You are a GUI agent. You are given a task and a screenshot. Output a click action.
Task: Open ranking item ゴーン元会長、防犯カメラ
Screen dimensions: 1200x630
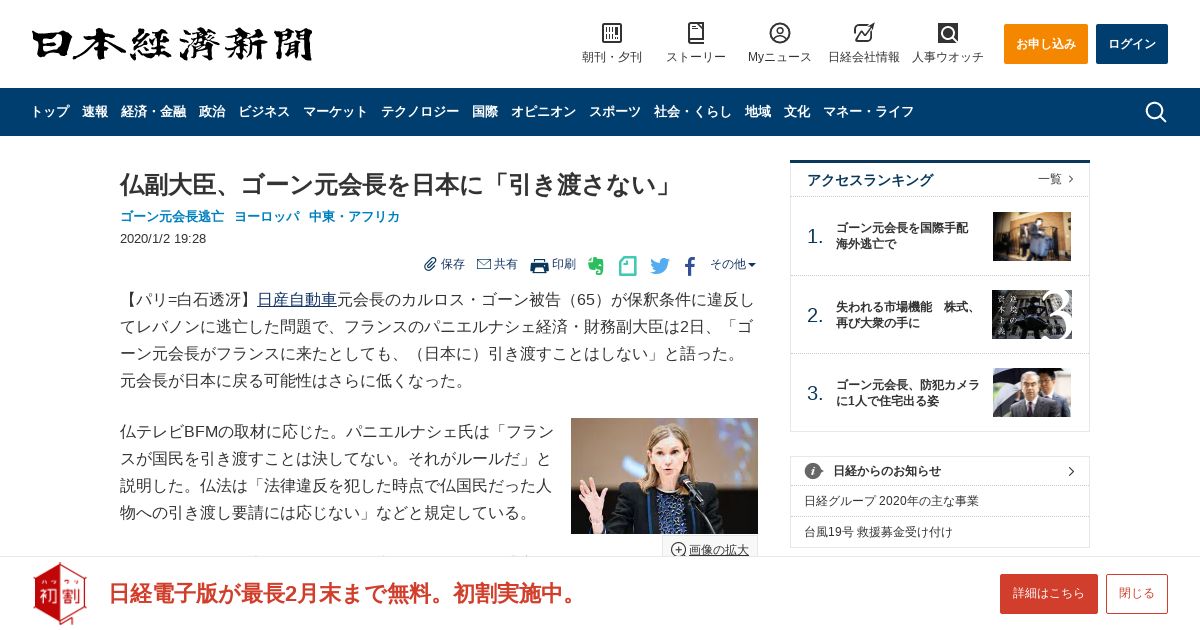(908, 393)
